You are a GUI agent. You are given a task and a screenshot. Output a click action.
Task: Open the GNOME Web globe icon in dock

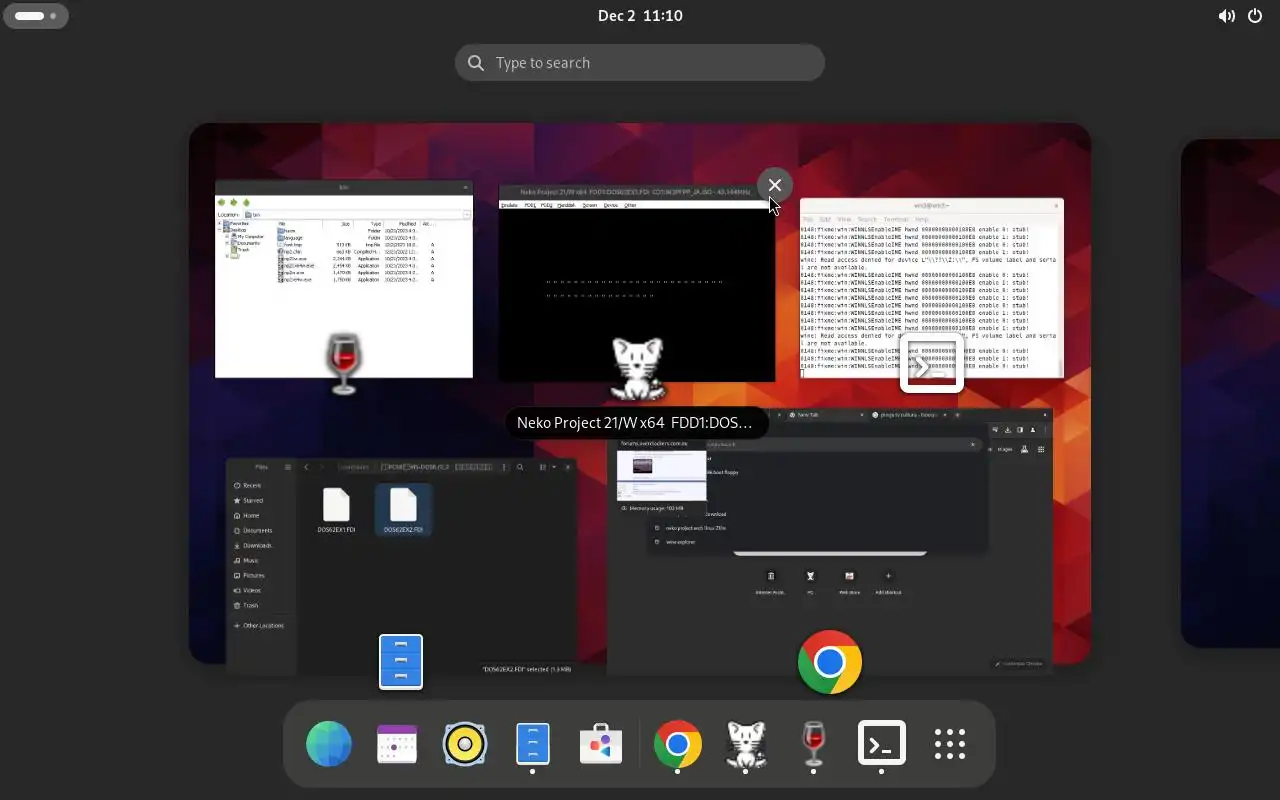pos(329,744)
